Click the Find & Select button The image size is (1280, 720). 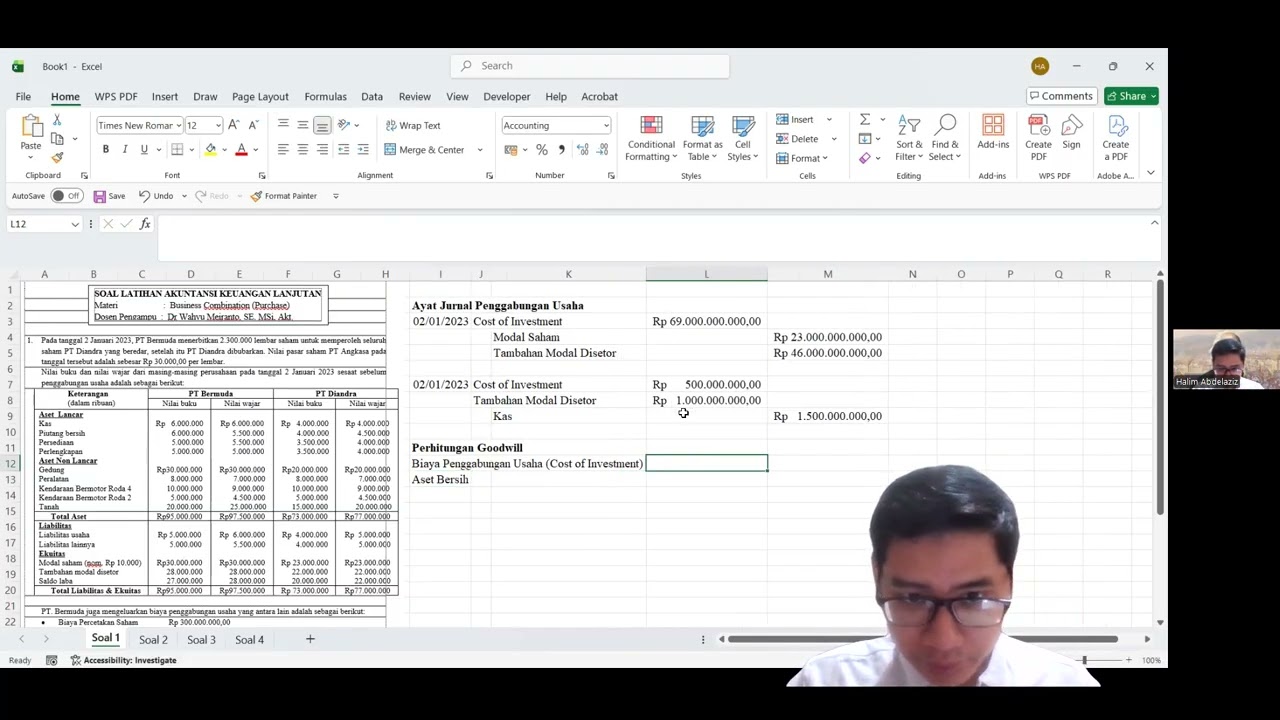pyautogui.click(x=945, y=138)
